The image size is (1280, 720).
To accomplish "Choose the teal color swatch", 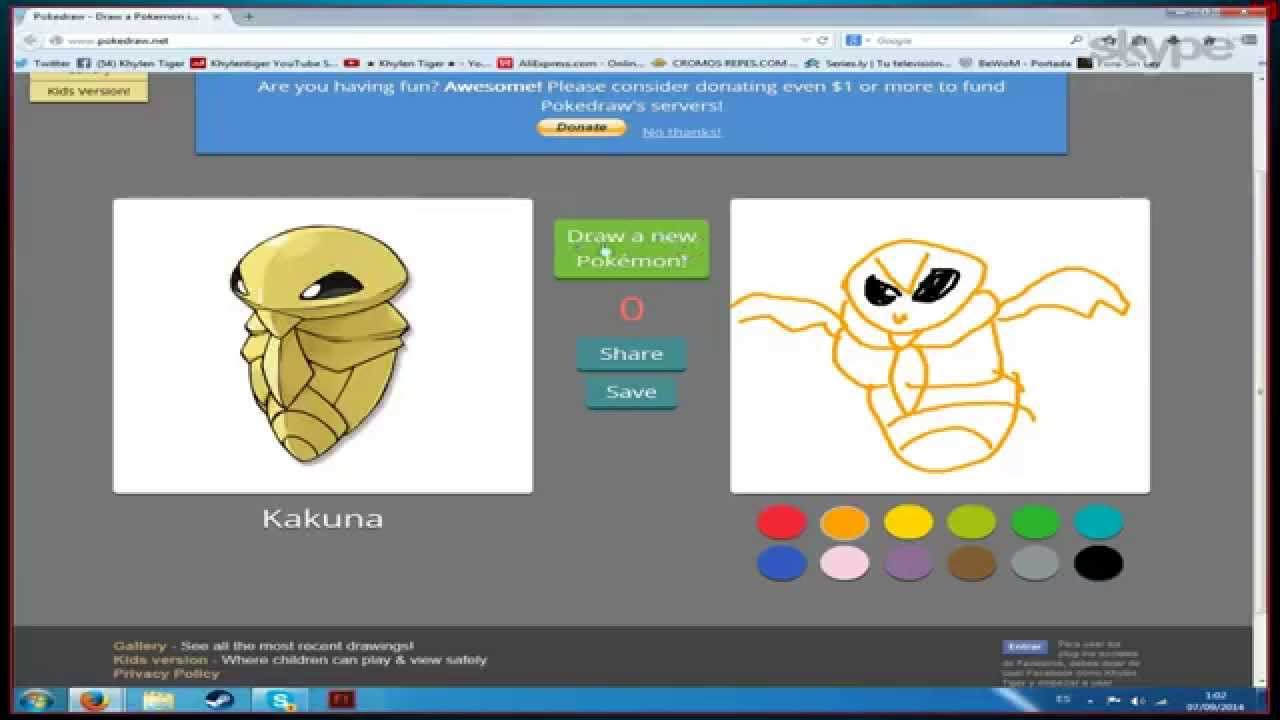I will [1098, 522].
